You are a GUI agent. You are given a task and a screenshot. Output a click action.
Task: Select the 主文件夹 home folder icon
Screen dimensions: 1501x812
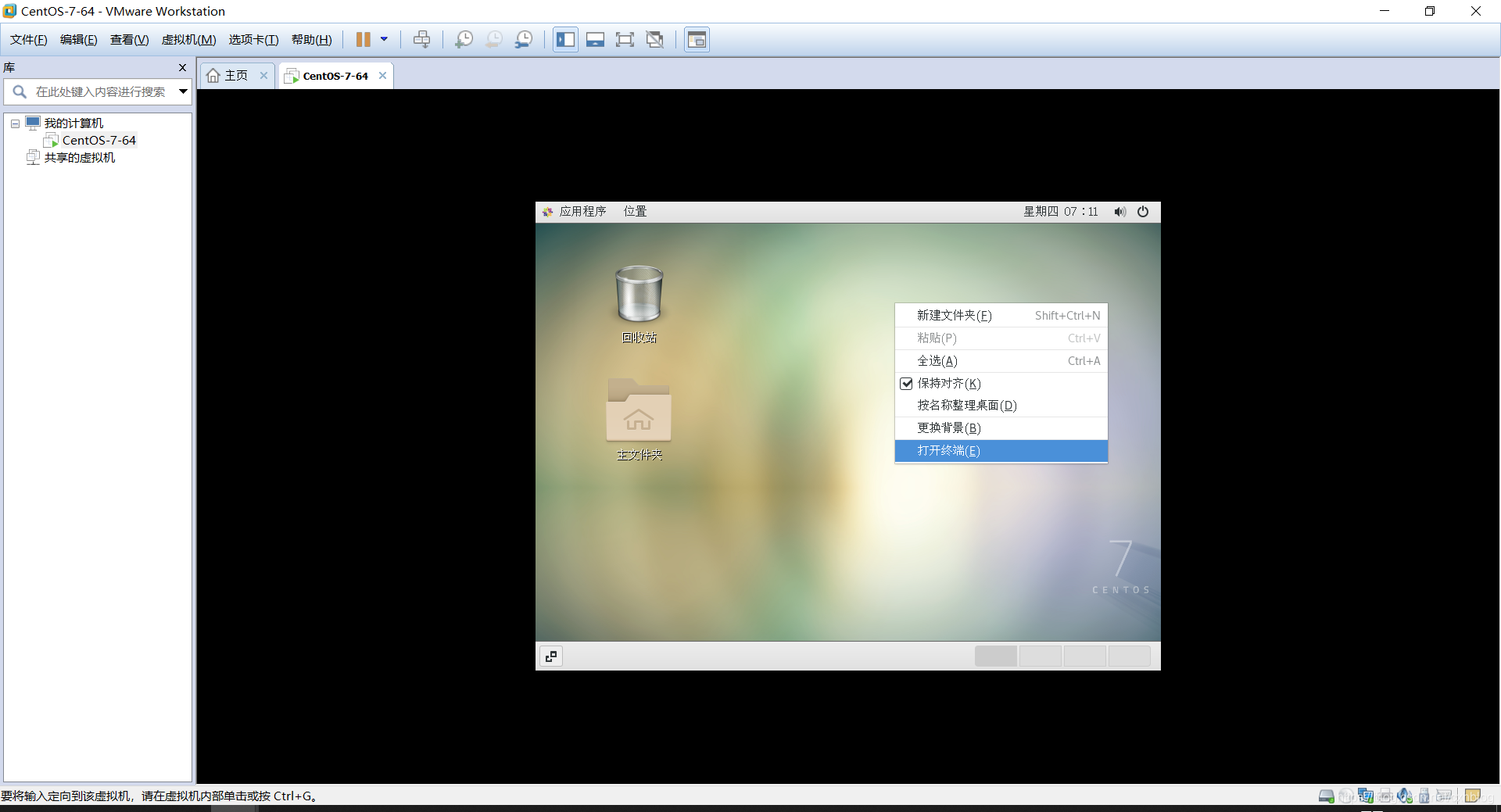pyautogui.click(x=639, y=410)
